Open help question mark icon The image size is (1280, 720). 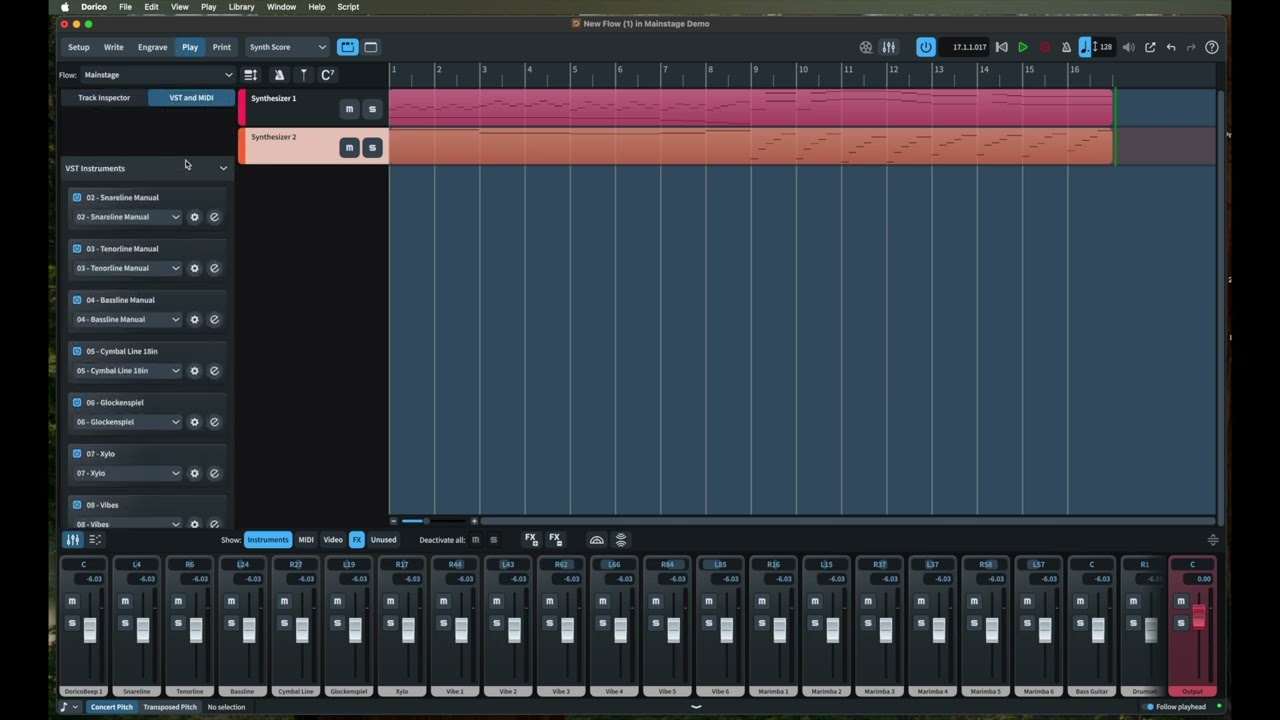[1212, 47]
